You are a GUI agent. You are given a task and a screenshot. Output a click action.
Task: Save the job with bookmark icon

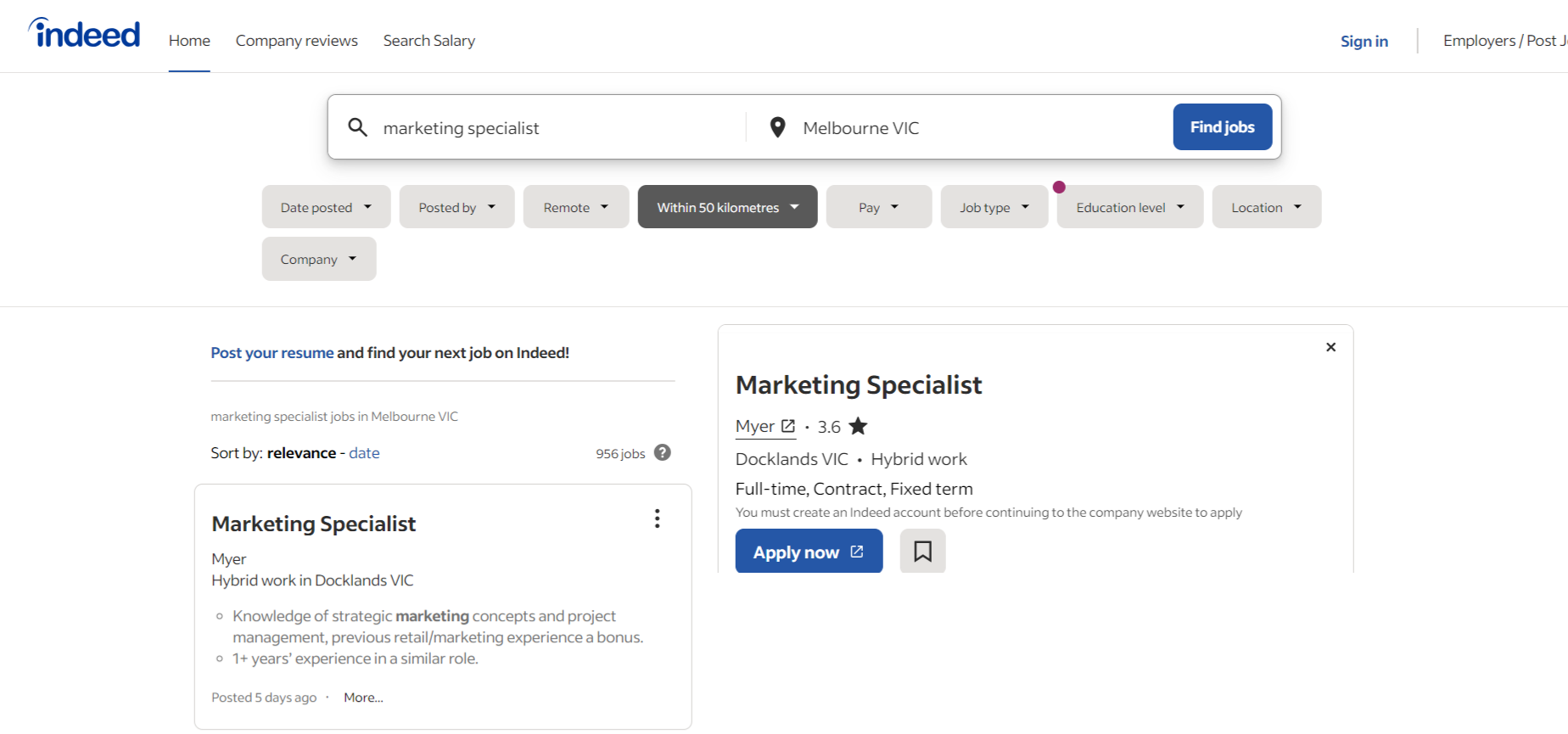[922, 552]
